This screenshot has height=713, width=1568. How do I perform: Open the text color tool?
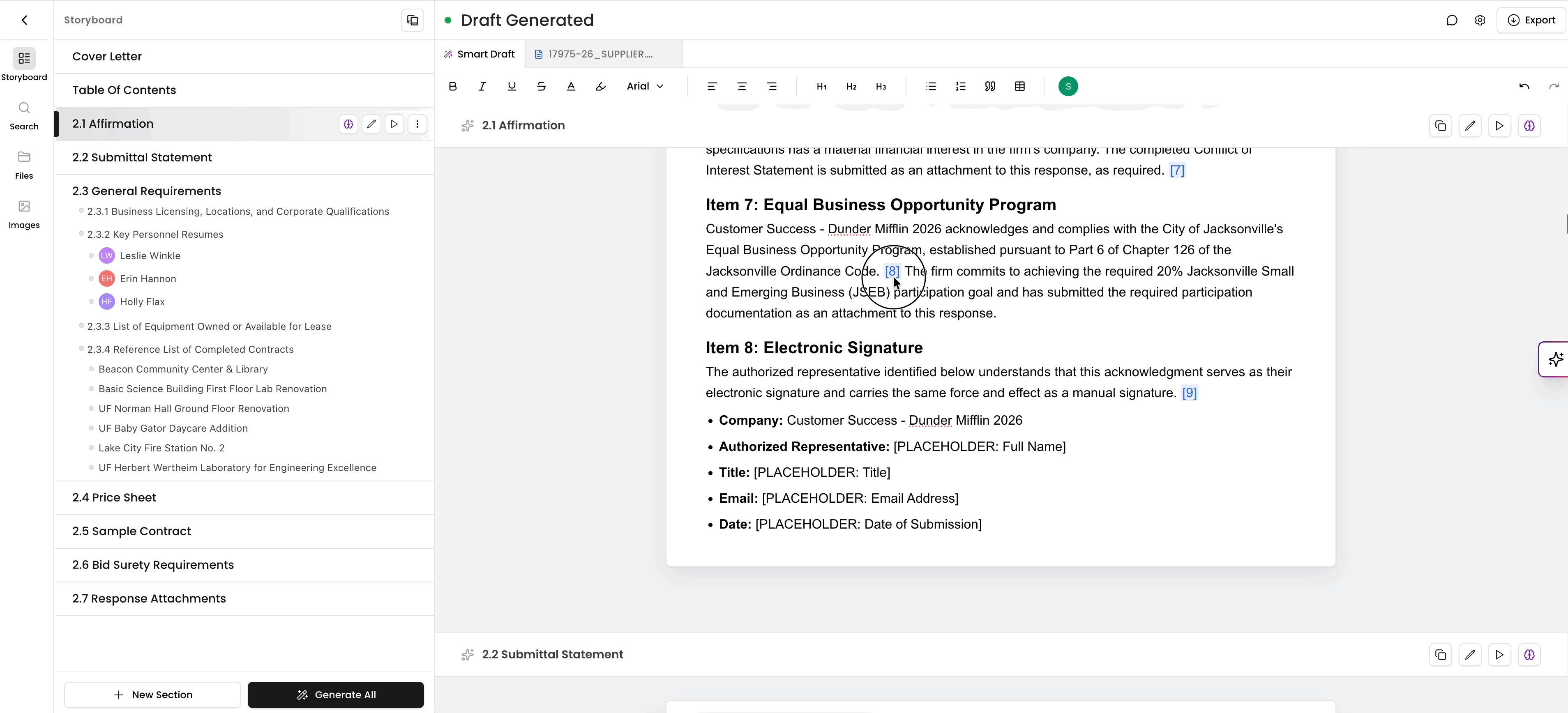coord(571,86)
